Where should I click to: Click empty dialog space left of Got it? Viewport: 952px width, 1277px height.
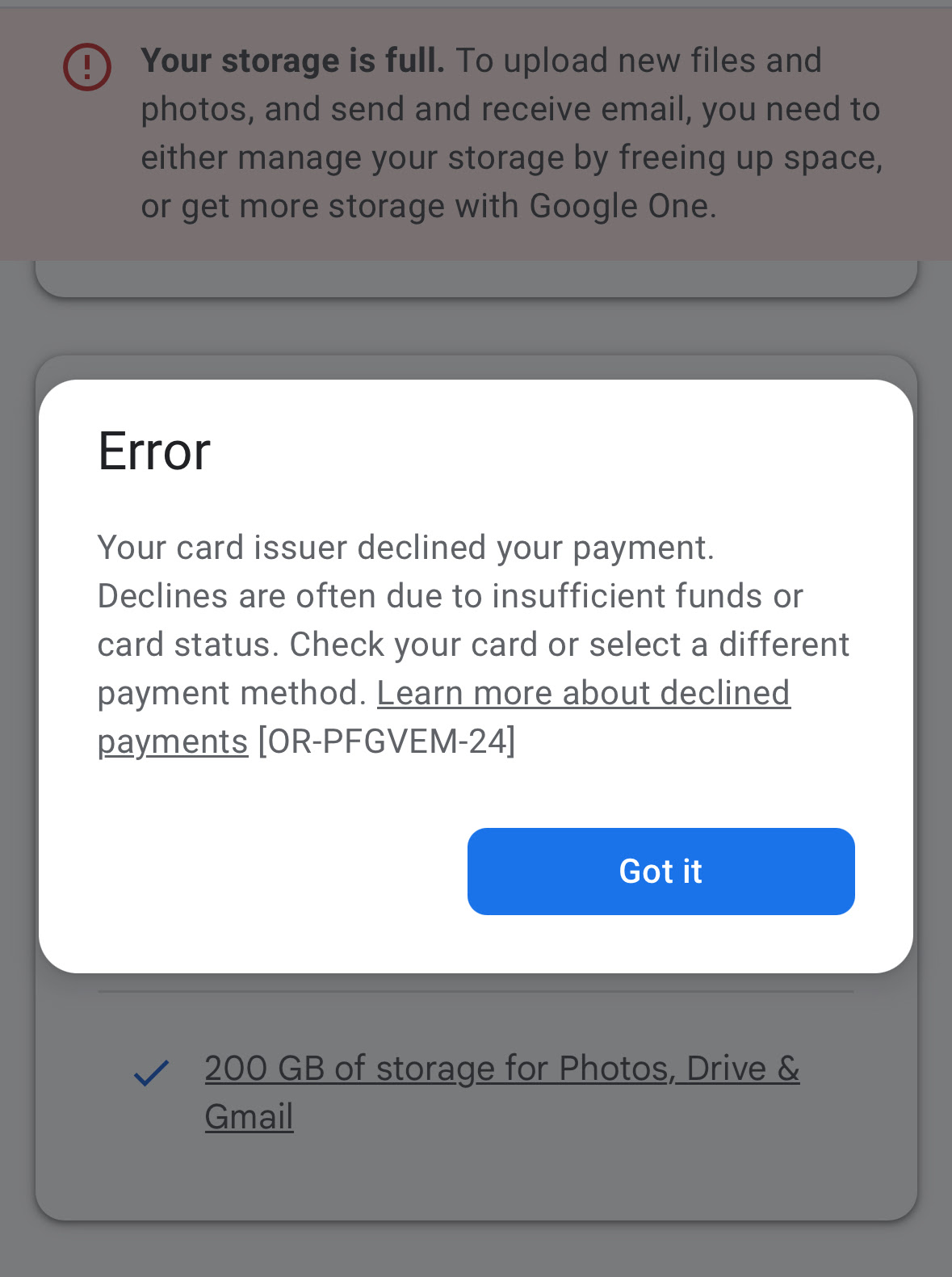tap(275, 871)
